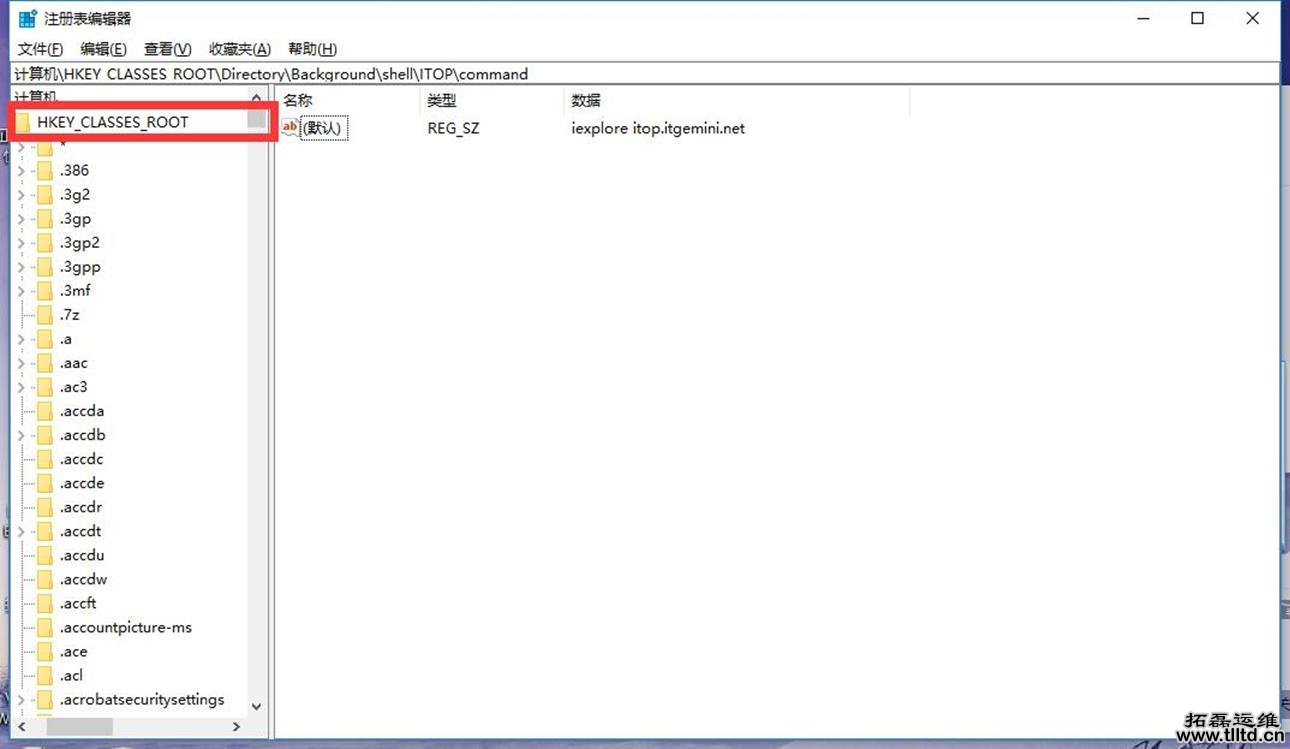The image size is (1290, 749).
Task: Select the .accde tree item
Action: point(81,483)
